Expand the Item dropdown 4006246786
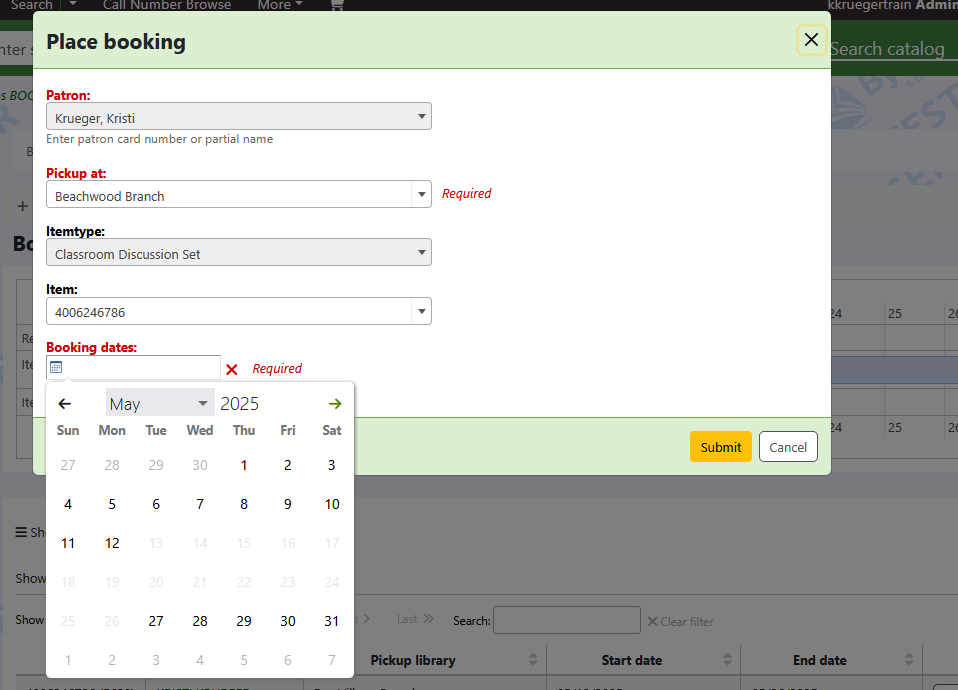Viewport: 958px width, 690px height. [x=239, y=312]
